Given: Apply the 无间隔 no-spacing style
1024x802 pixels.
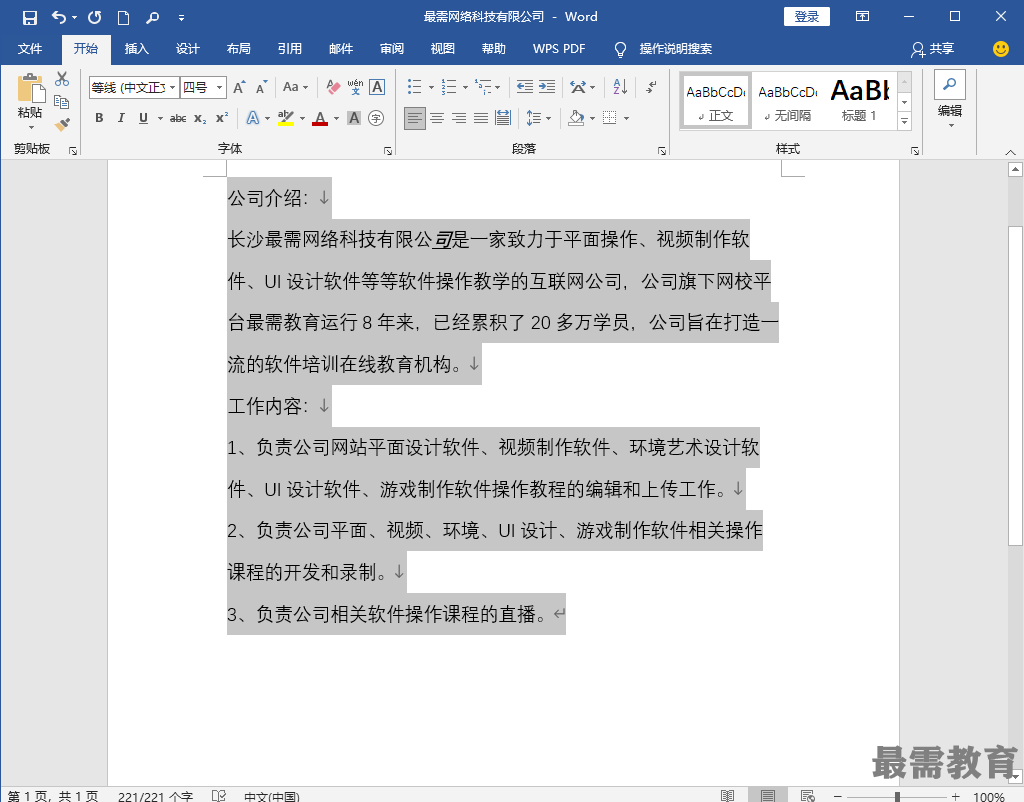Looking at the screenshot, I should click(x=788, y=101).
